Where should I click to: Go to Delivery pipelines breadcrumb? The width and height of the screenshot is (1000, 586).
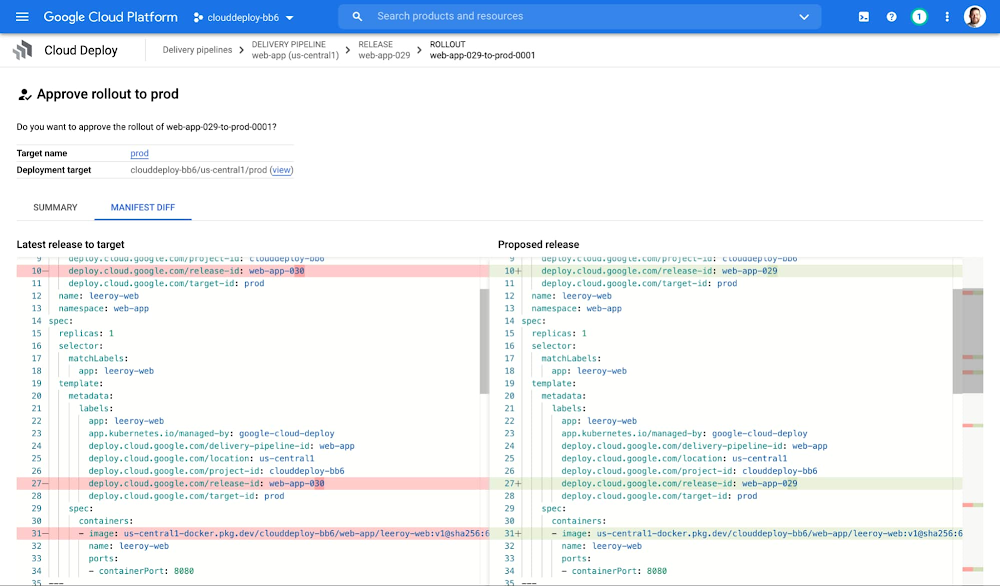tap(197, 50)
